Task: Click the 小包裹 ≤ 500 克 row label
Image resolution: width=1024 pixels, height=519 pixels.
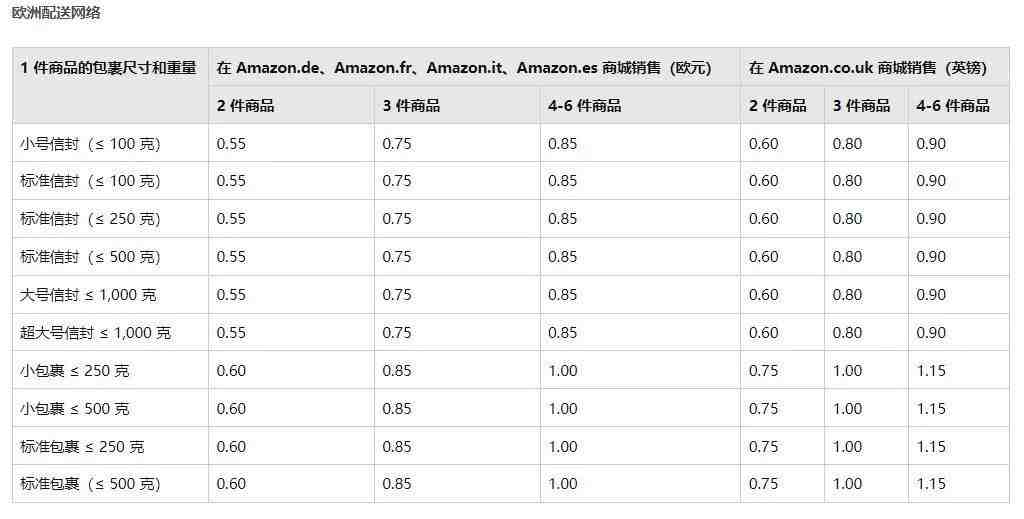Action: (x=74, y=409)
